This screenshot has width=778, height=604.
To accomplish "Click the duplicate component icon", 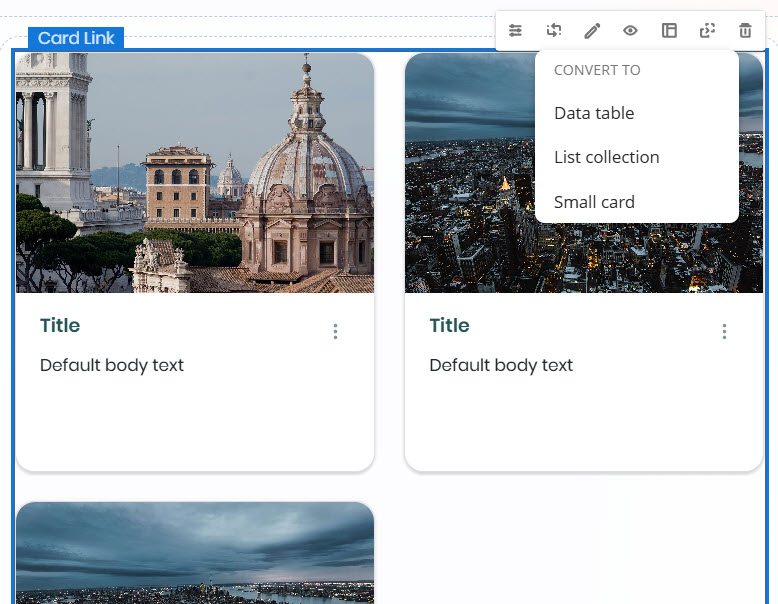I will click(x=707, y=31).
